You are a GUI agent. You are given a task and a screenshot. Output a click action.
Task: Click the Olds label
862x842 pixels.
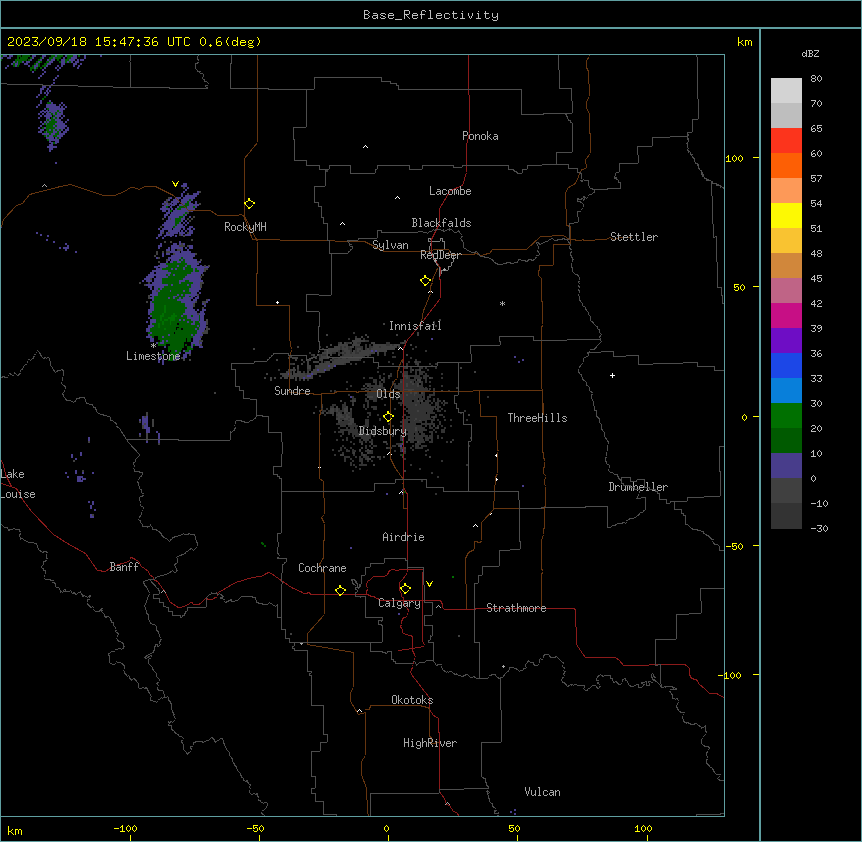click(388, 394)
